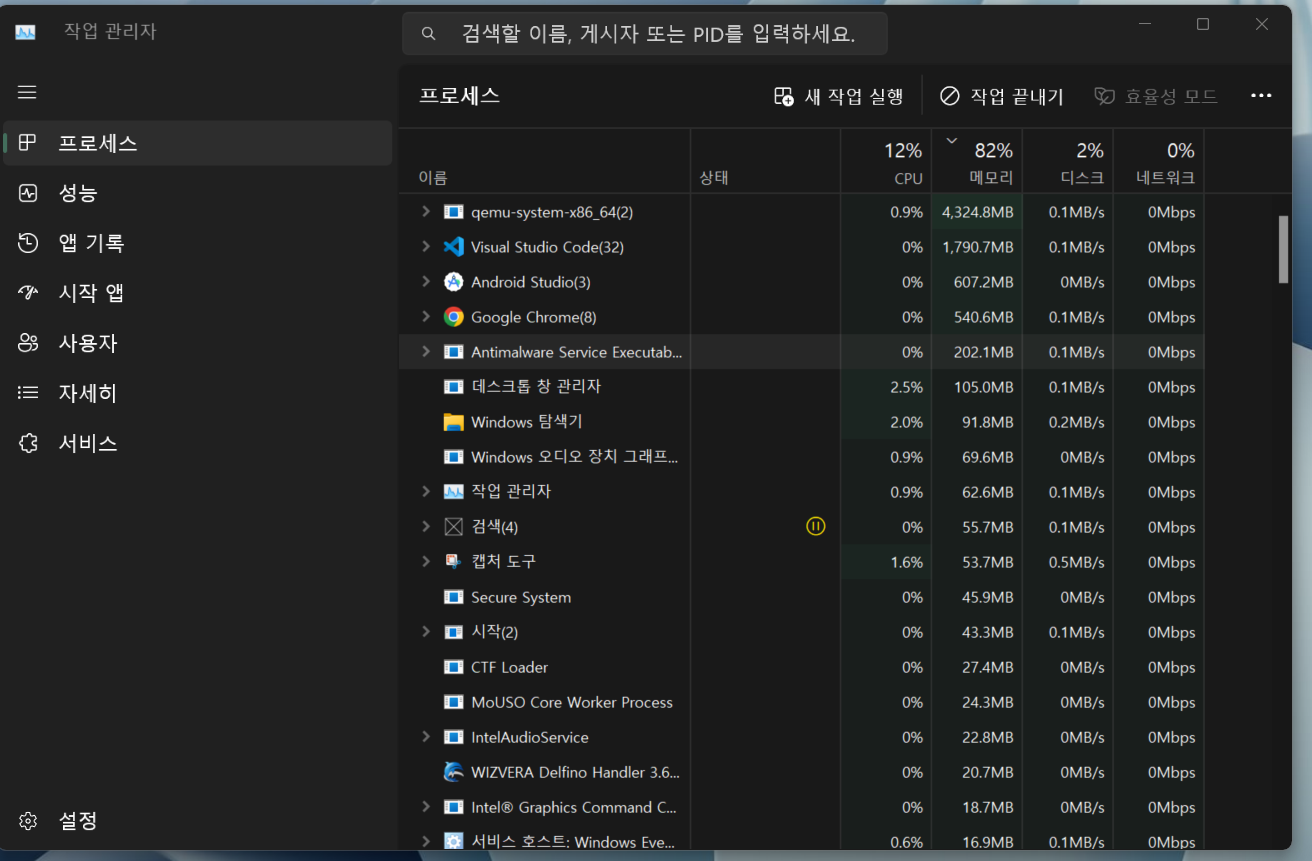Click the MoUSO Core Worker Process icon
This screenshot has width=1312, height=861.
tap(454, 702)
